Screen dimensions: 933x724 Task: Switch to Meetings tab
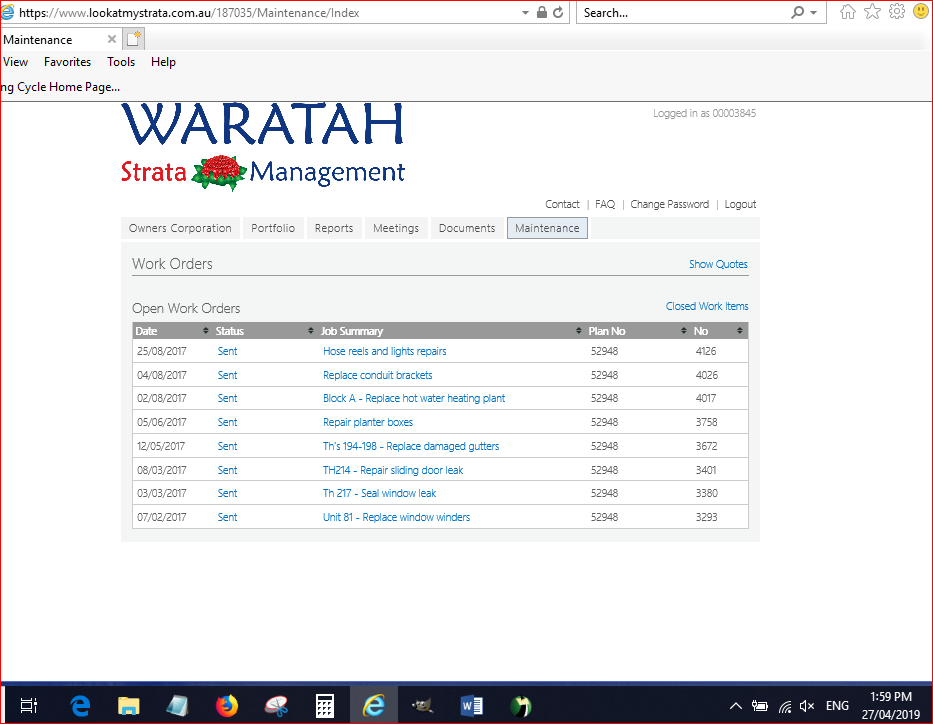[396, 228]
